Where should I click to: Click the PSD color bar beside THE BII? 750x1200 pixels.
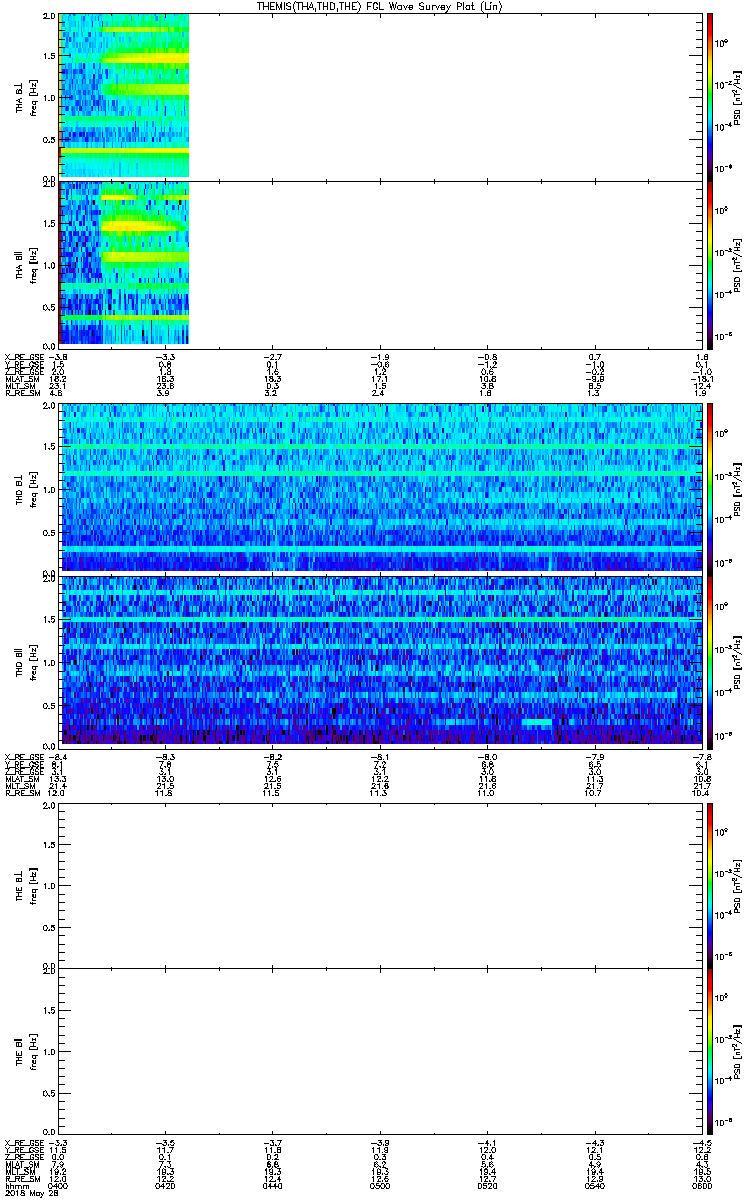click(711, 1051)
